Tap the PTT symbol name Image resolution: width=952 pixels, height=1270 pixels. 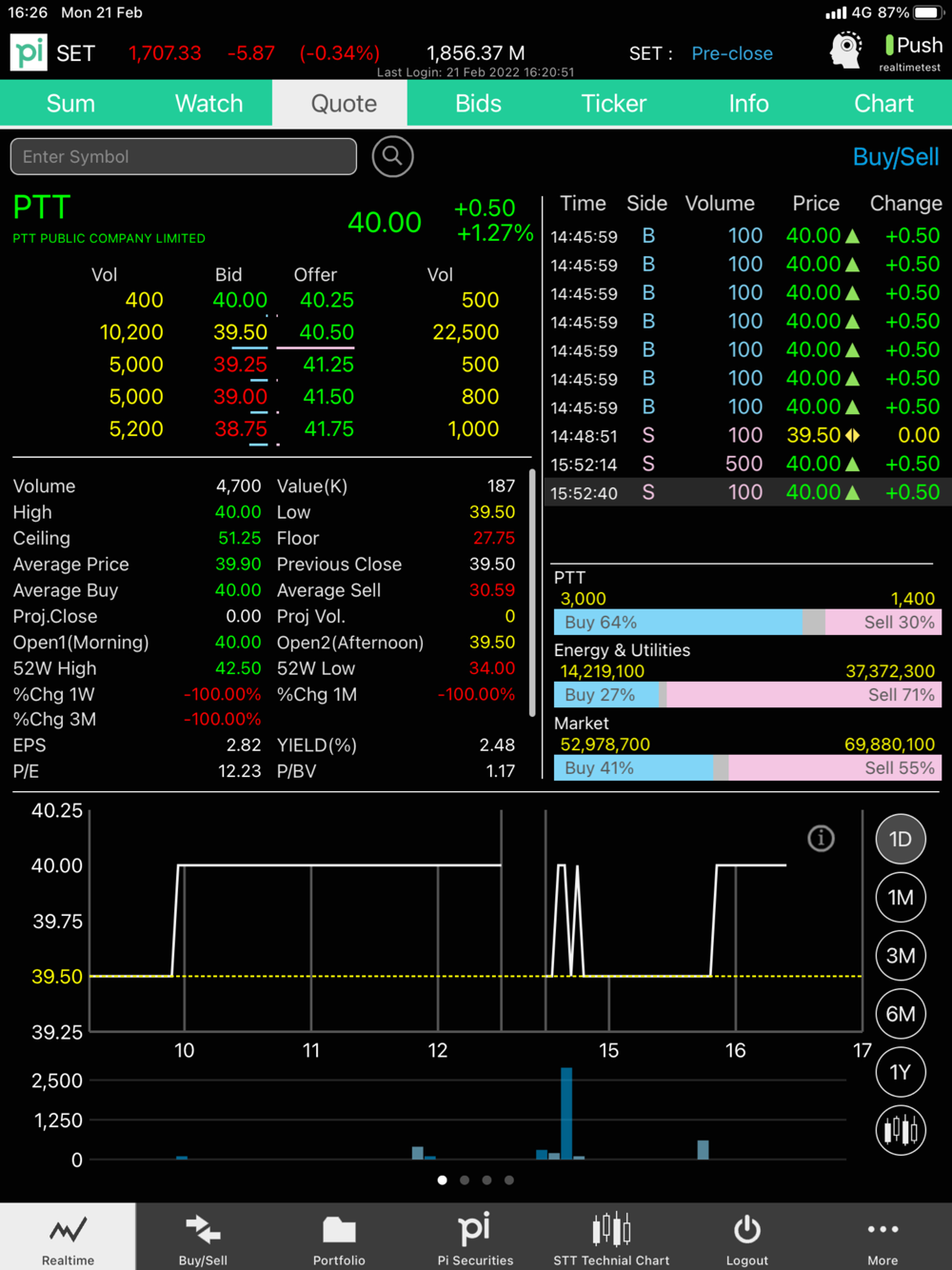coord(42,207)
